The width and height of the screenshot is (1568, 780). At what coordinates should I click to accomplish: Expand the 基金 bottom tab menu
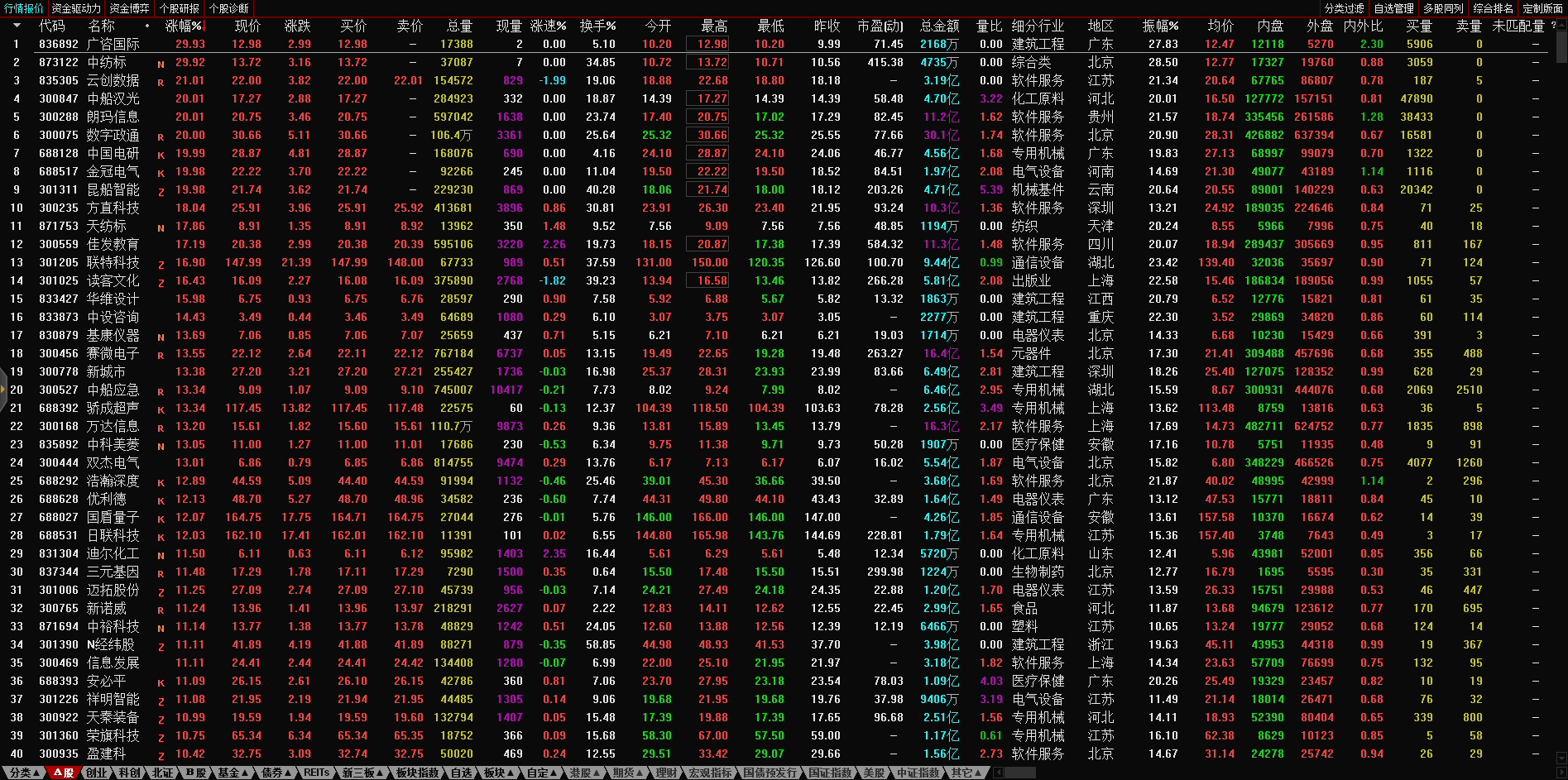[233, 773]
